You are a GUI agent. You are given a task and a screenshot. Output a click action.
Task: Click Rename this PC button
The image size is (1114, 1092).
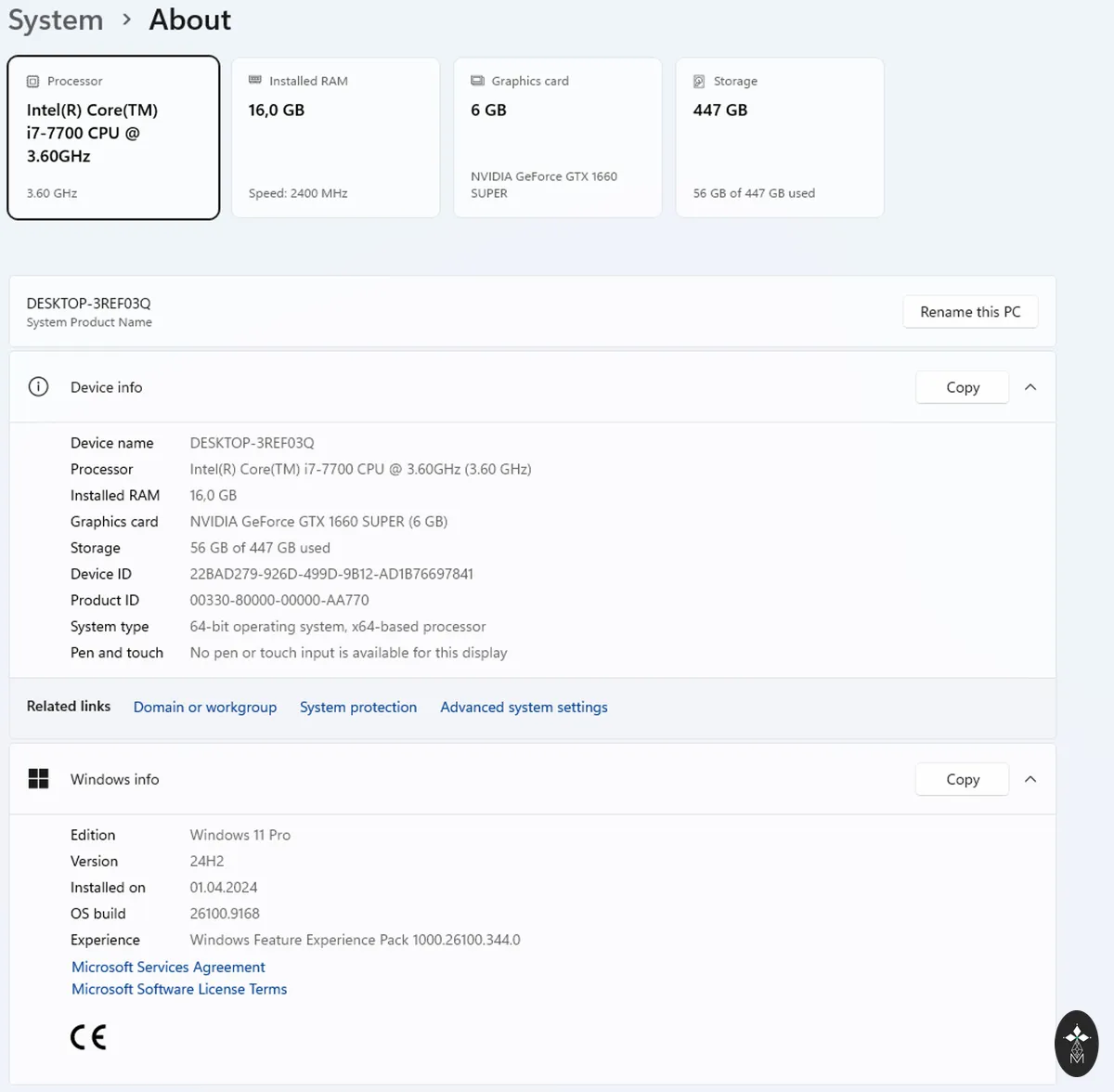[x=970, y=312]
